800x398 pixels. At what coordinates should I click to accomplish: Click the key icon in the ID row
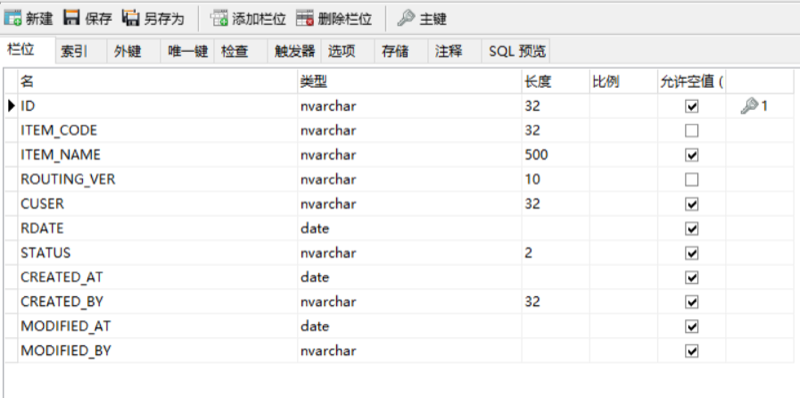748,106
